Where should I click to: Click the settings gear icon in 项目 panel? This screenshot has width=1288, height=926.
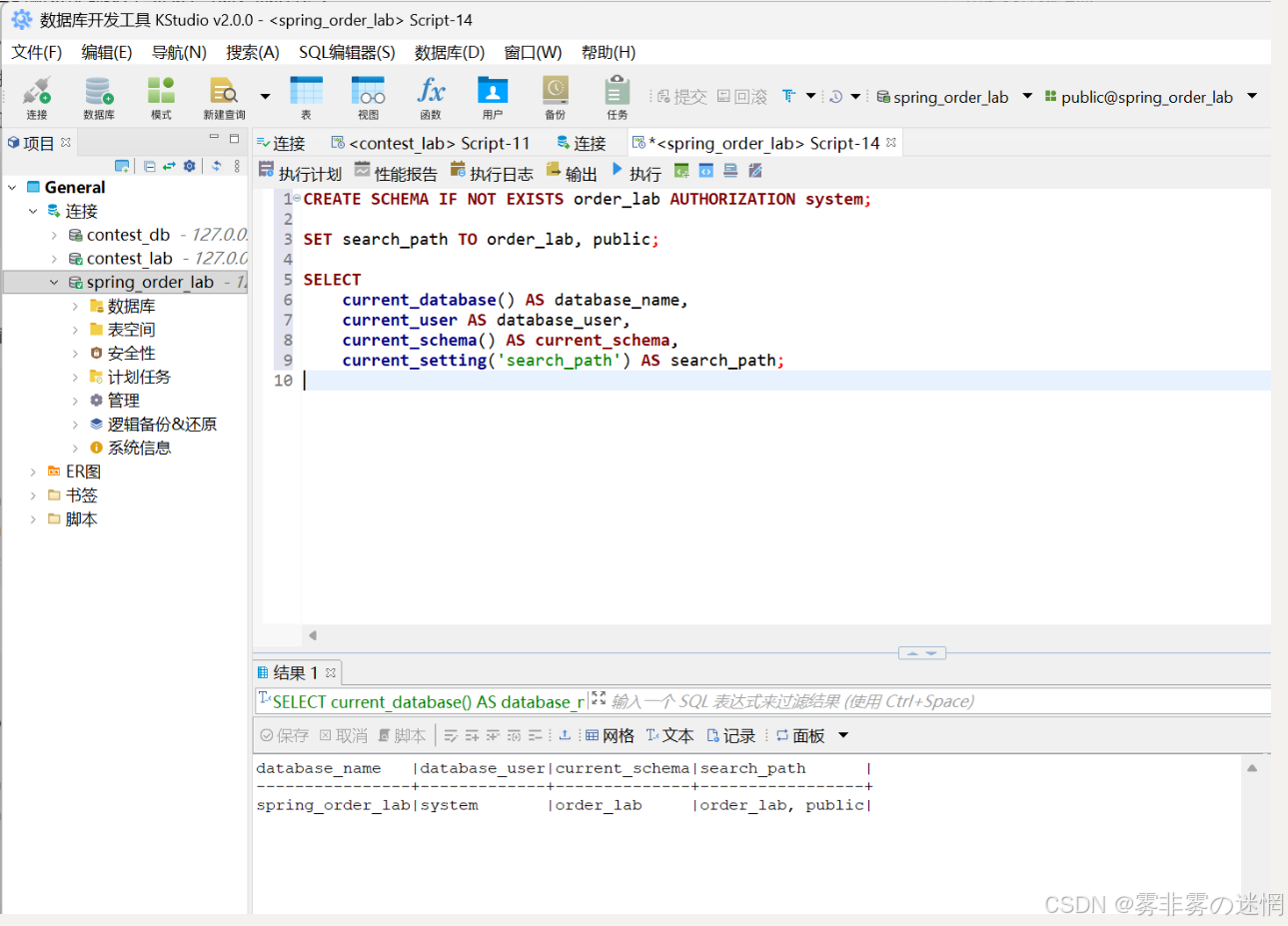coord(190,166)
